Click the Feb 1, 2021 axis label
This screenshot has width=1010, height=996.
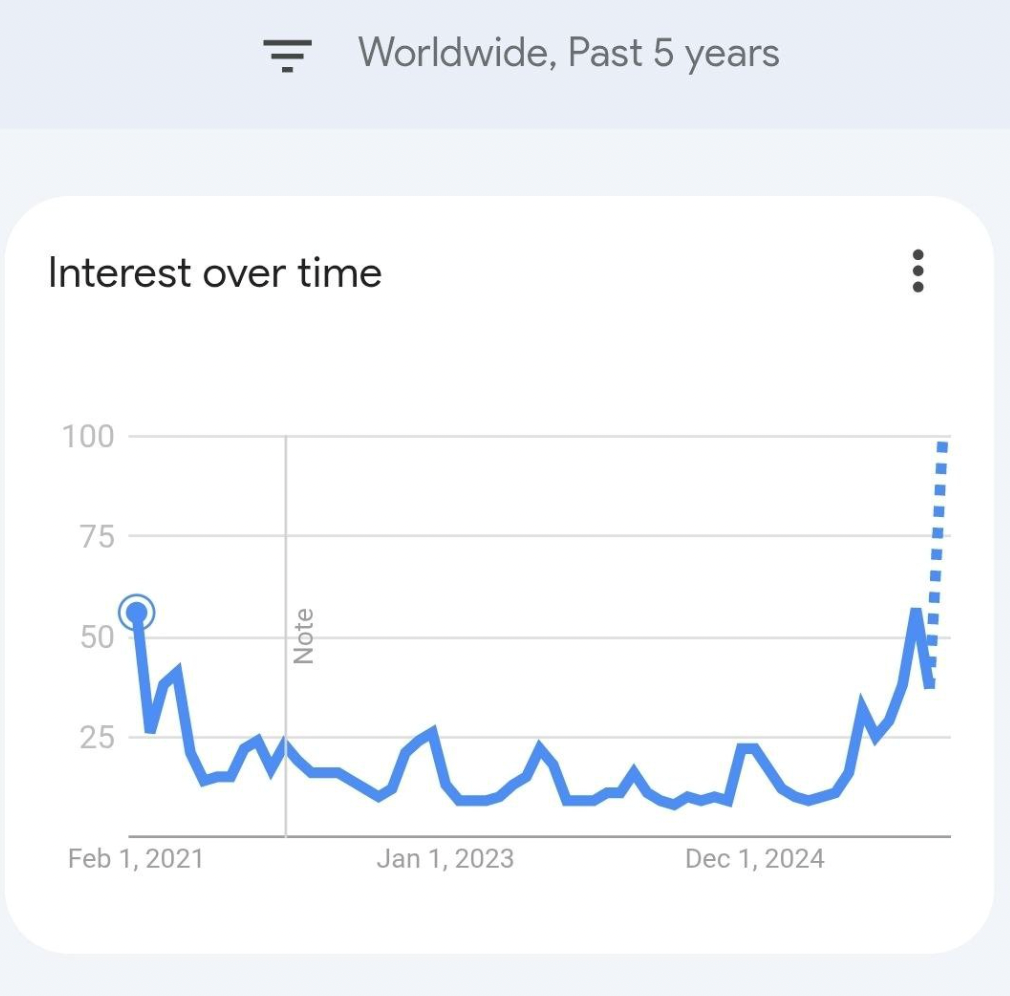pyautogui.click(x=135, y=858)
